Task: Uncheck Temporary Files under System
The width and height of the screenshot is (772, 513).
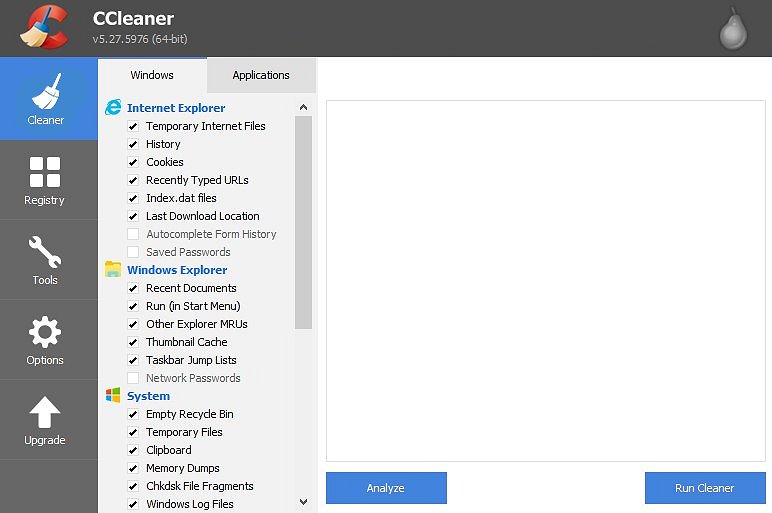Action: [133, 432]
